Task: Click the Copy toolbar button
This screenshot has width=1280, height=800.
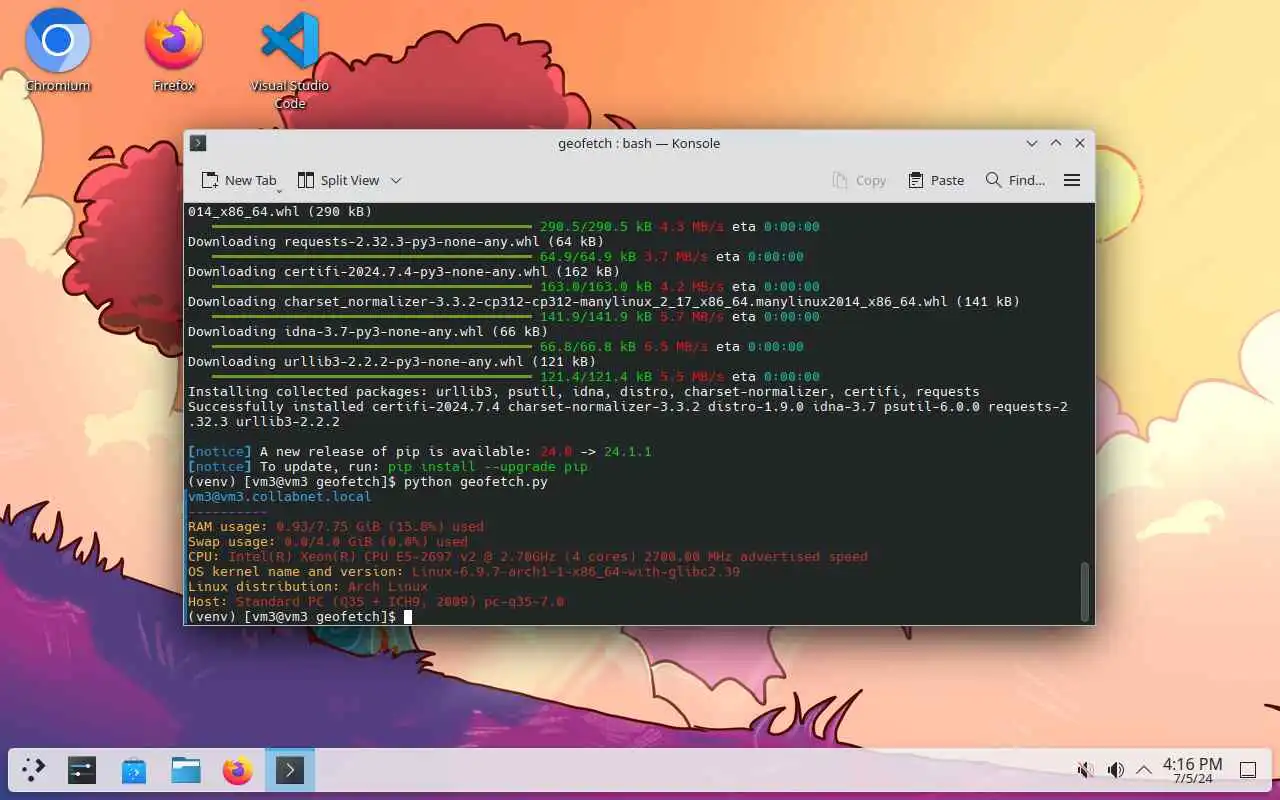Action: [859, 180]
